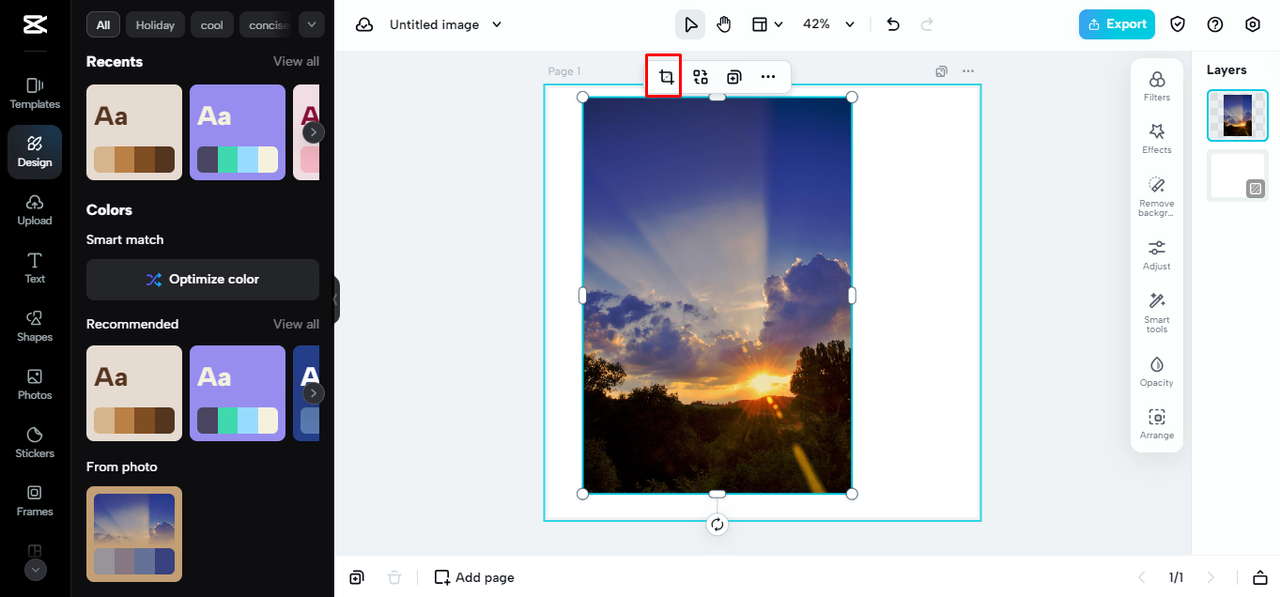Open the Arrange panel
The height and width of the screenshot is (597, 1280).
coord(1157,424)
